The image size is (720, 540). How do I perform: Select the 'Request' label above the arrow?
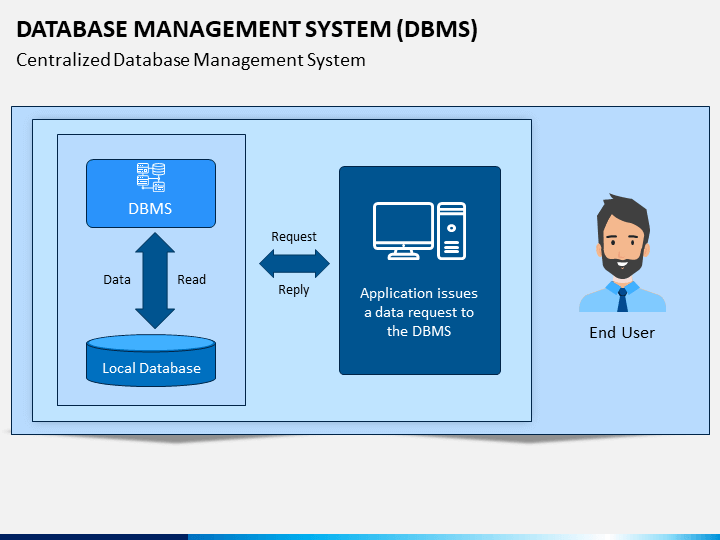click(x=294, y=236)
